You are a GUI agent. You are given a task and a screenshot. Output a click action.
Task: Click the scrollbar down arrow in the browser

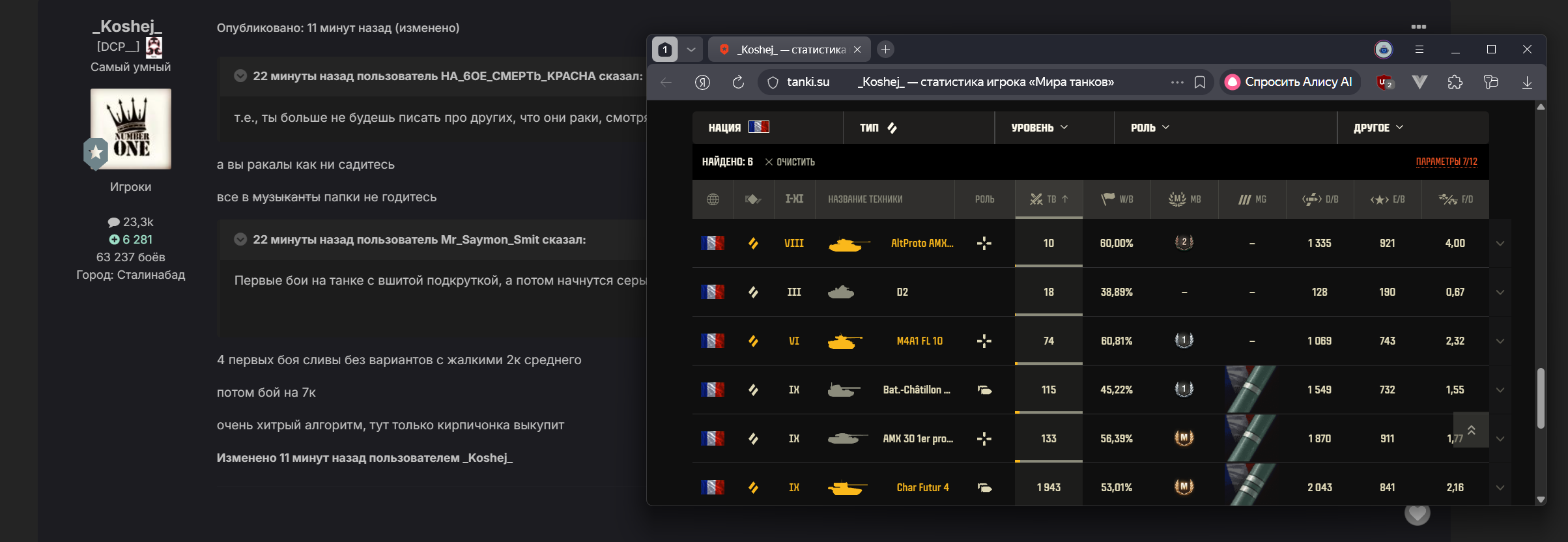coord(1541,500)
